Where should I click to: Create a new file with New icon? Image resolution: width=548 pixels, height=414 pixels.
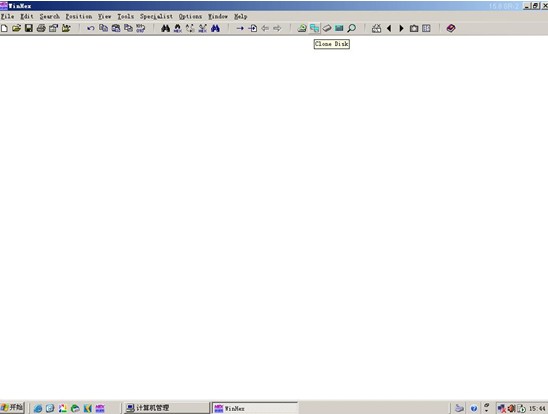pyautogui.click(x=4, y=28)
